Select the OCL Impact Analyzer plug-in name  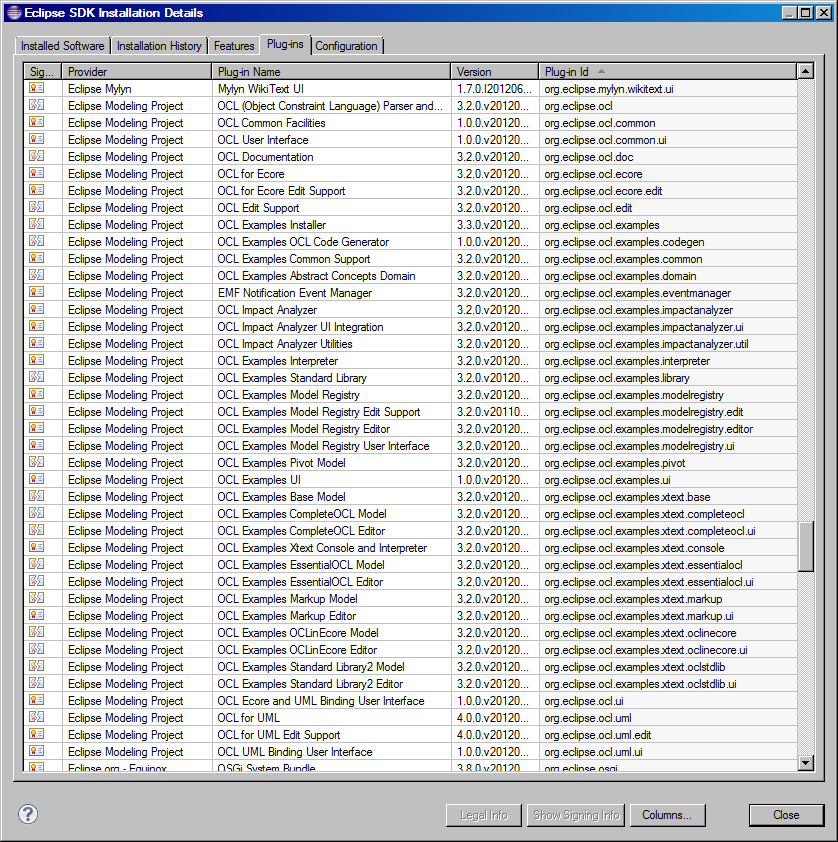click(267, 309)
